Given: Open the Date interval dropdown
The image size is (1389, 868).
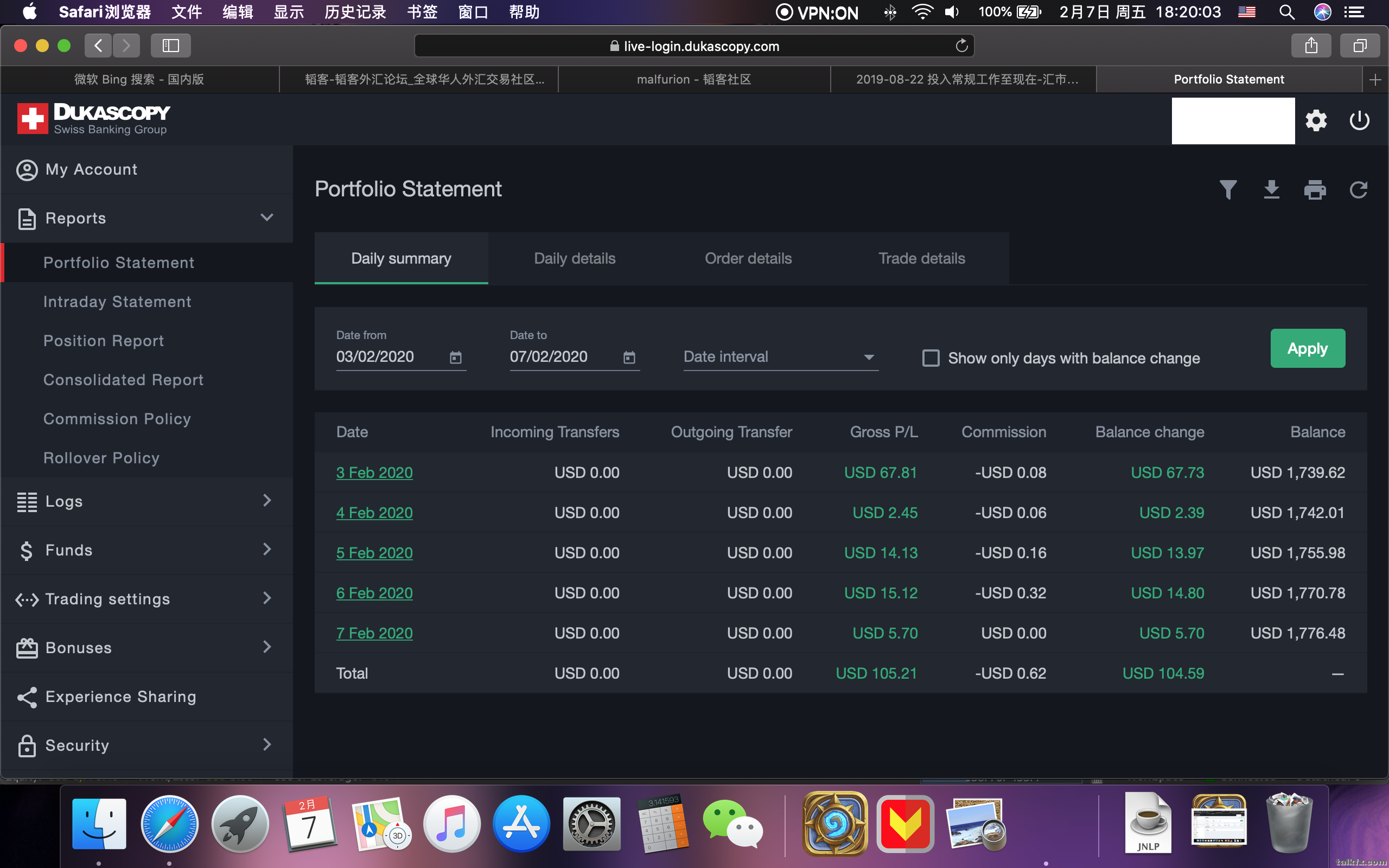Looking at the screenshot, I should 781,356.
